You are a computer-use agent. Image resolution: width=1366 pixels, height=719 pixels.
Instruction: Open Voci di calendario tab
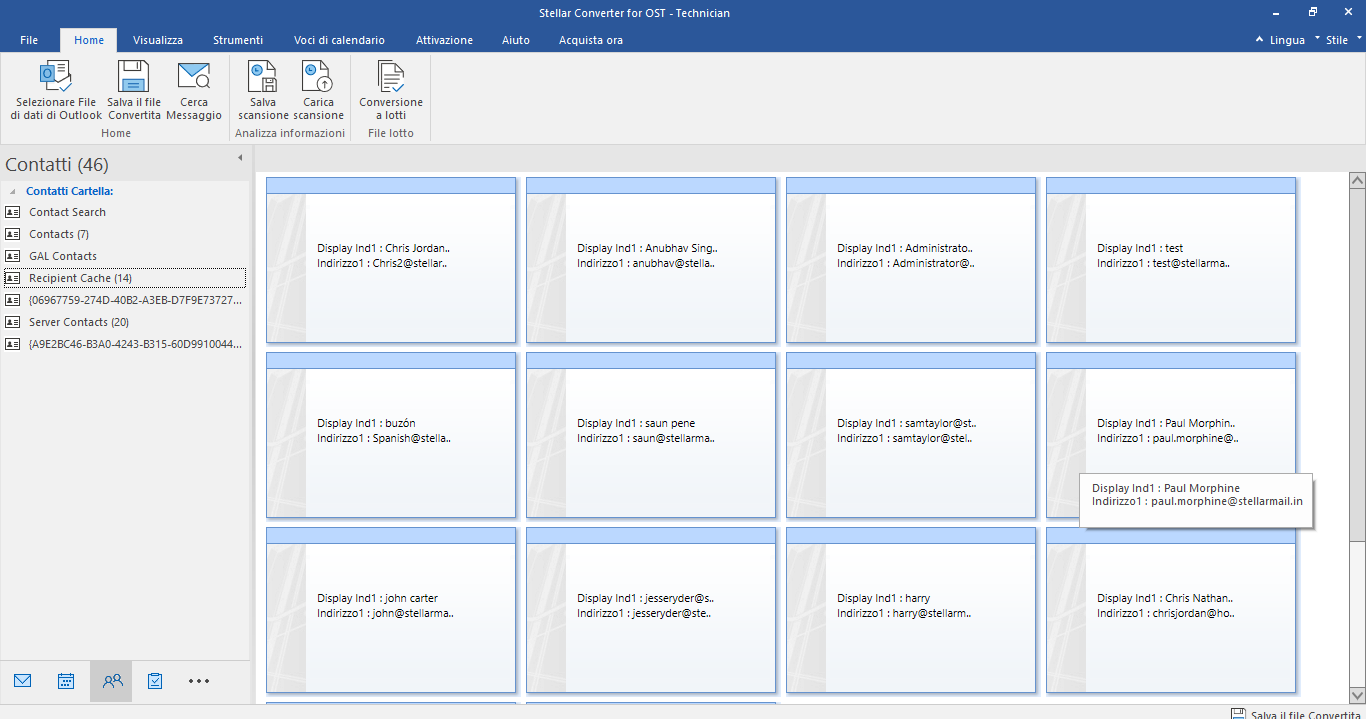coord(339,40)
